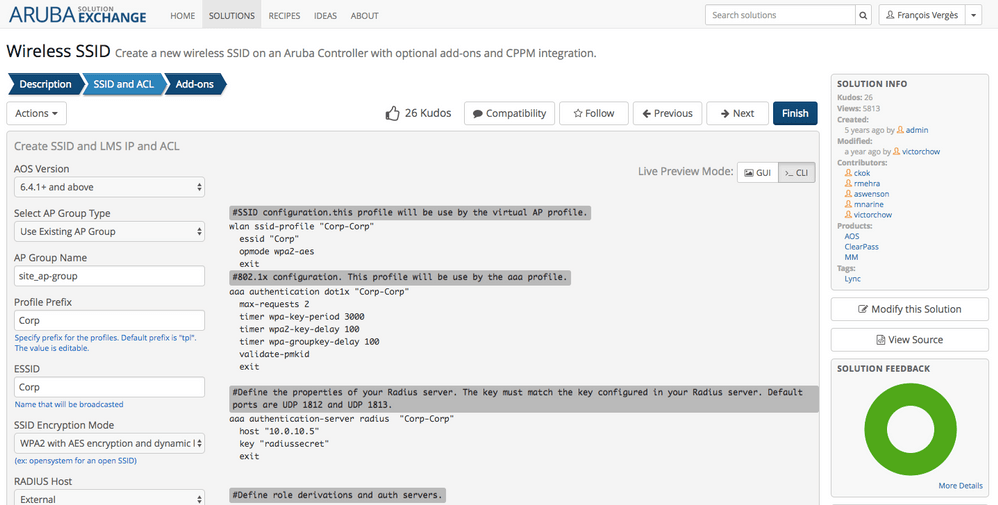Viewport: 998px width, 505px height.
Task: Open the Description step tab
Action: (45, 85)
